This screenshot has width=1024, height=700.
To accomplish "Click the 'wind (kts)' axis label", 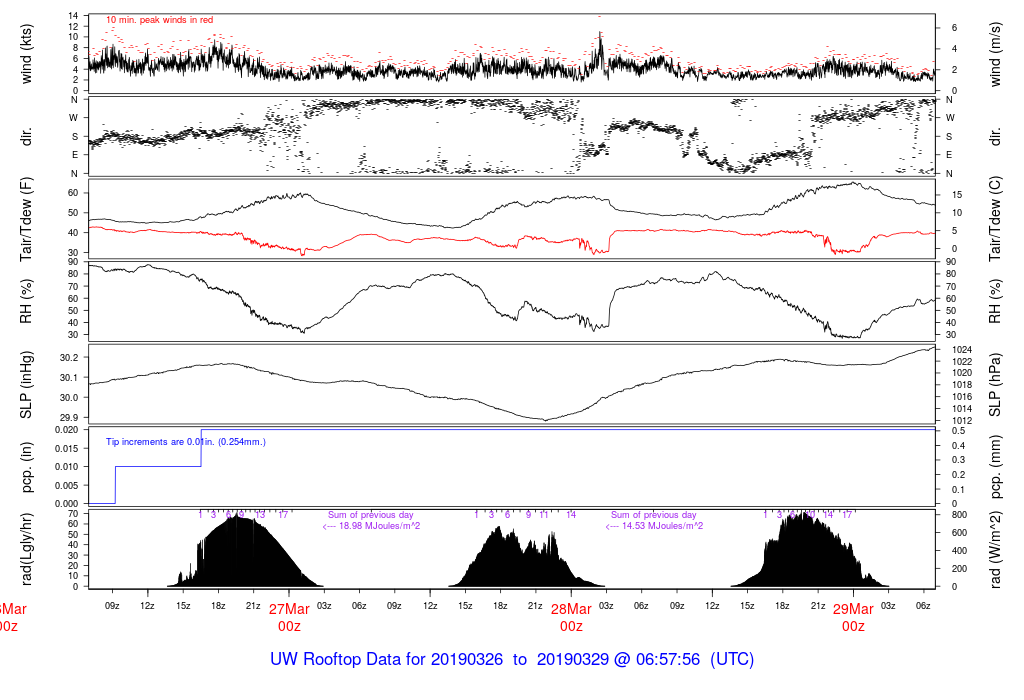I will (x=26, y=54).
